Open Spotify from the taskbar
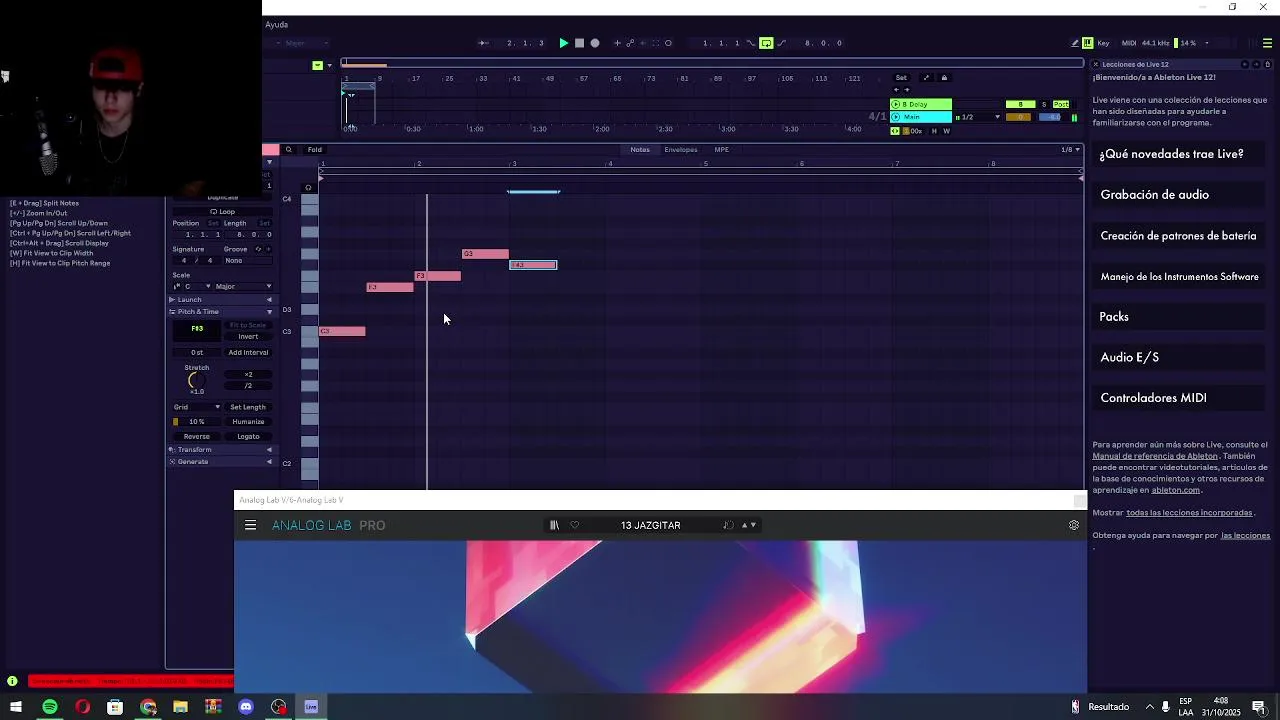Image resolution: width=1280 pixels, height=720 pixels. (x=50, y=707)
